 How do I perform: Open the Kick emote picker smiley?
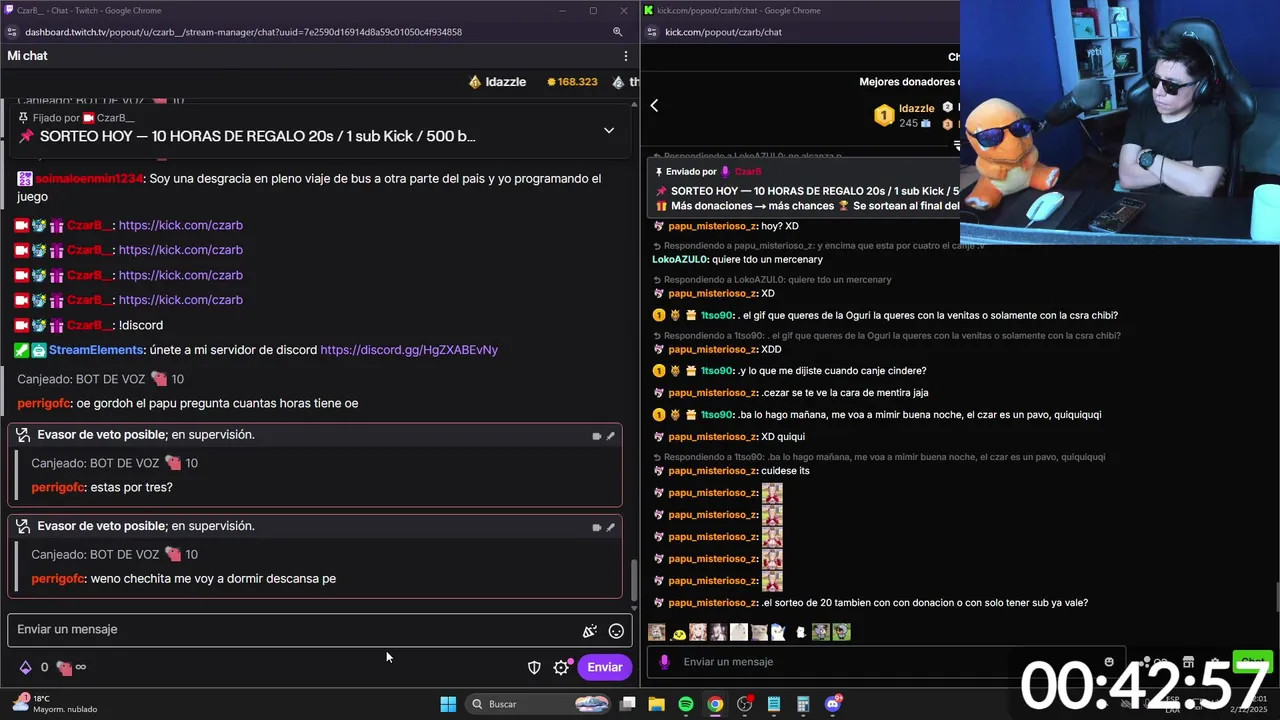(1109, 662)
